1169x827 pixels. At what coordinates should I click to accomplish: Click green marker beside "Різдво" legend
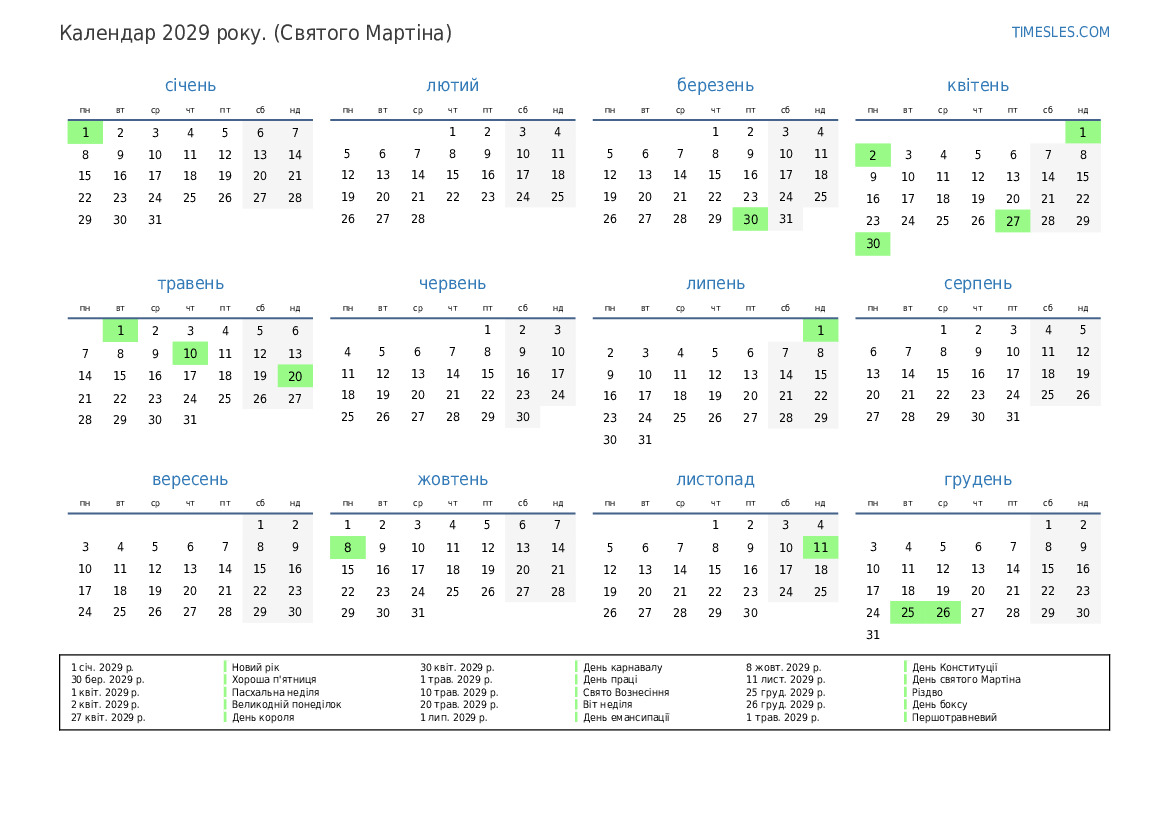906,692
